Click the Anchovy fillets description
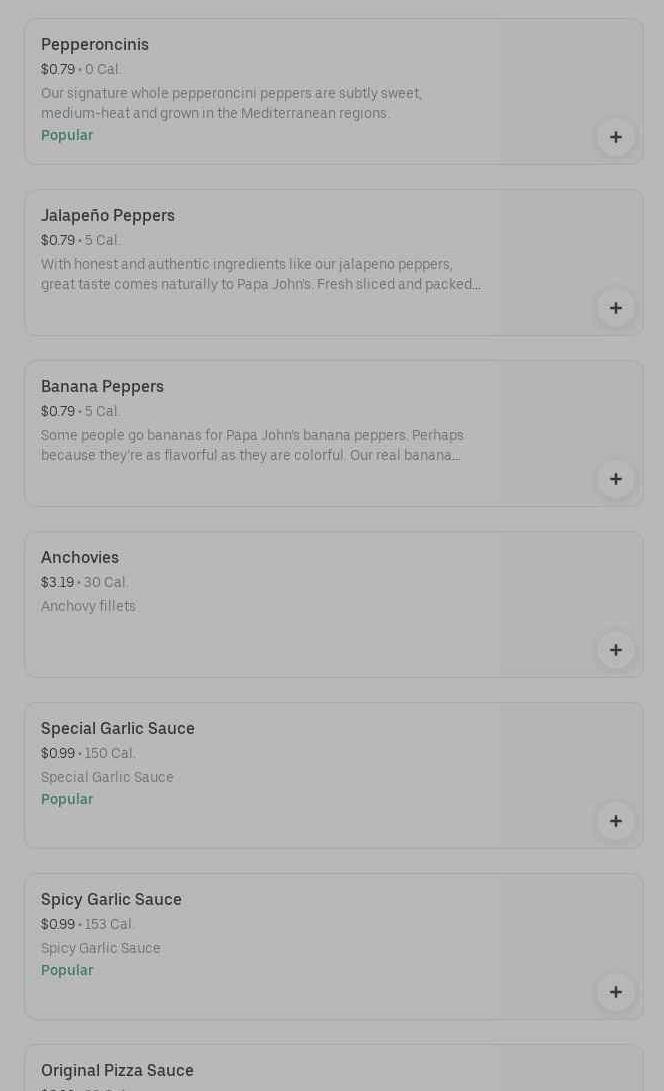This screenshot has height=1091, width=664. [88, 606]
